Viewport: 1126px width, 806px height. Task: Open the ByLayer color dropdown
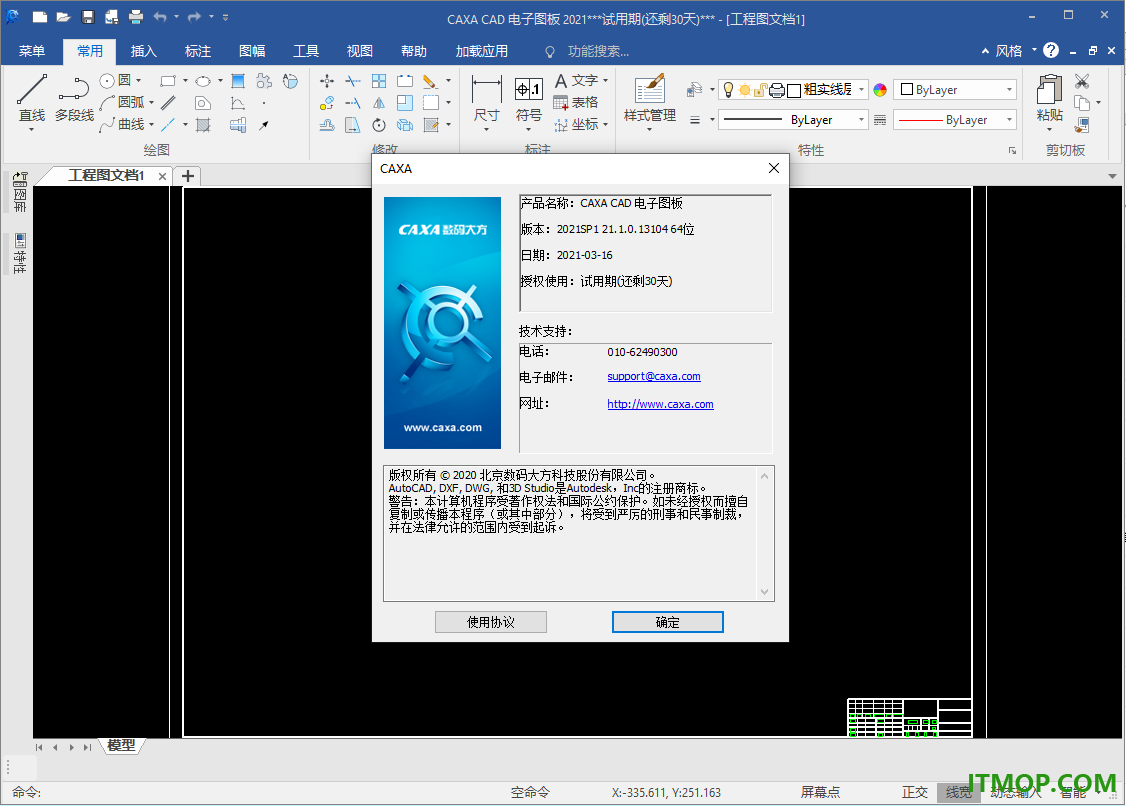pyautogui.click(x=955, y=90)
